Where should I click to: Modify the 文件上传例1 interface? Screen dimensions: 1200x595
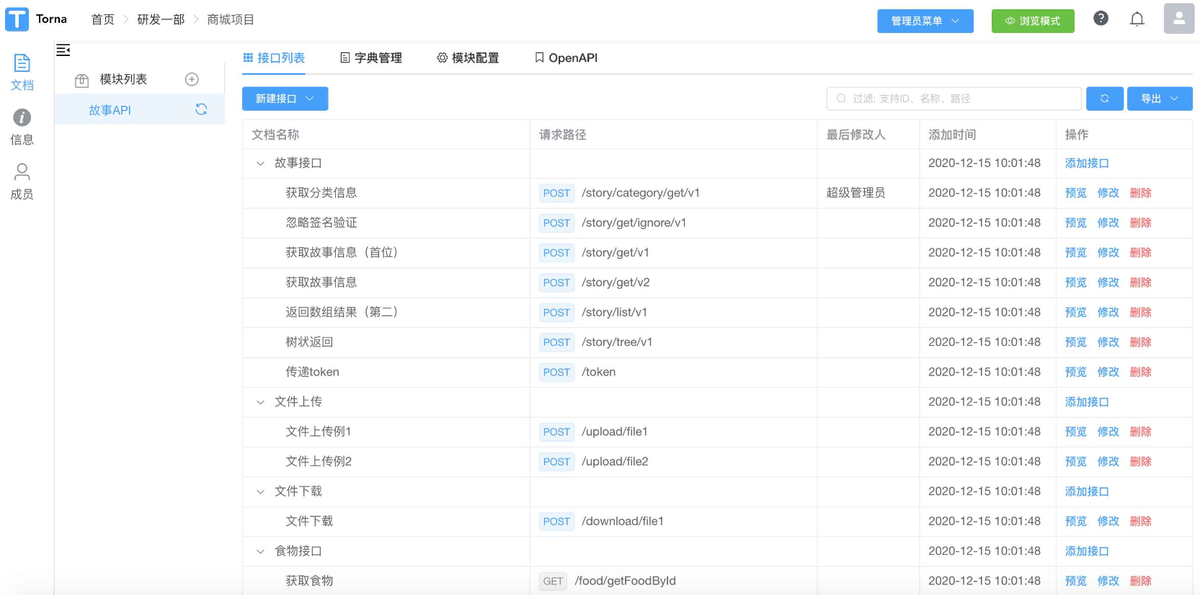click(1108, 432)
